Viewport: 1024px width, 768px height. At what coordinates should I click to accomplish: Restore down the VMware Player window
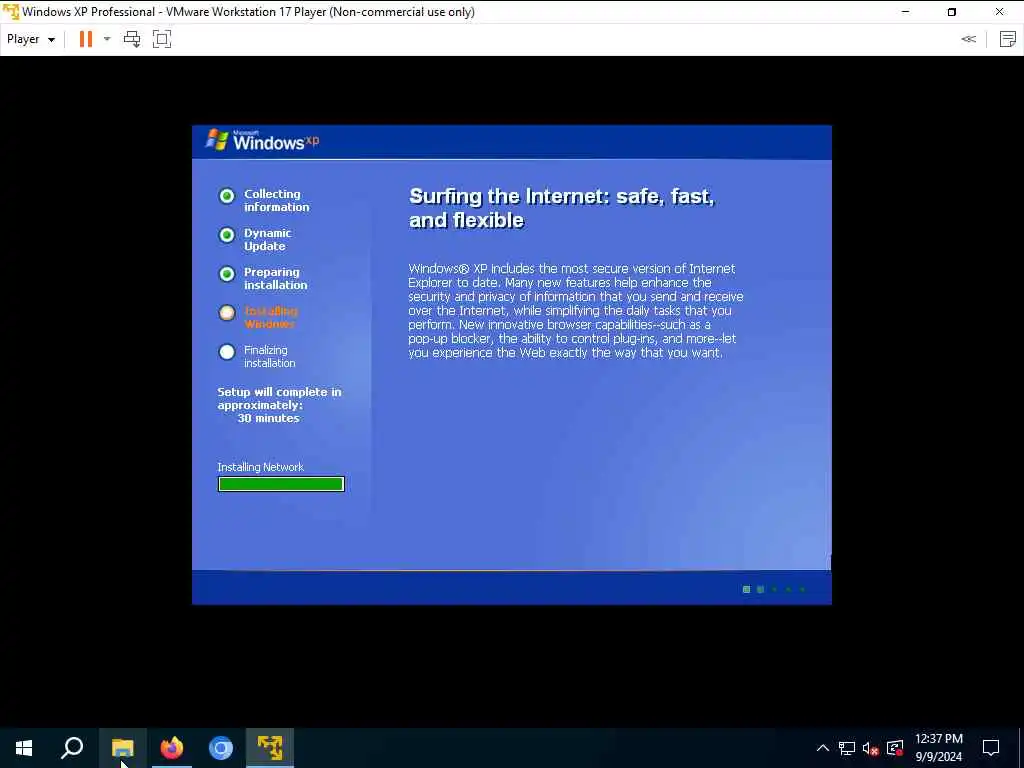coord(952,12)
